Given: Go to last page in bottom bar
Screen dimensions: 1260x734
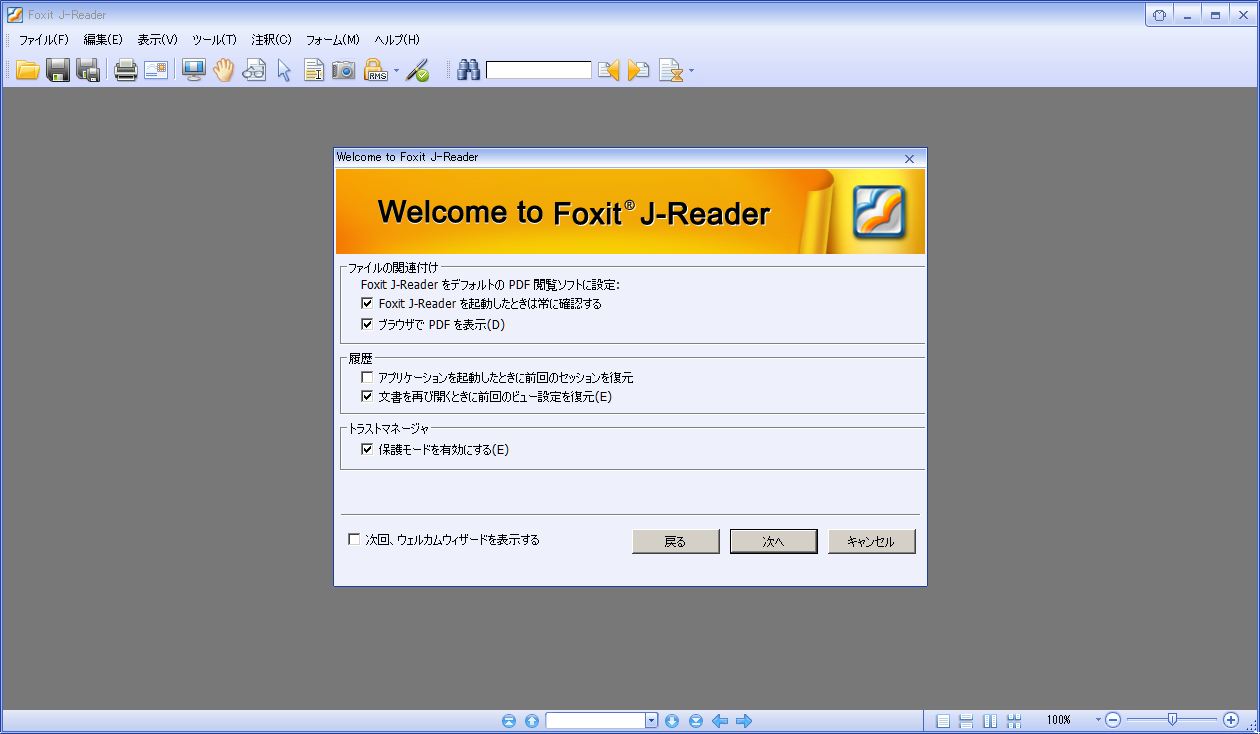Looking at the screenshot, I should point(696,720).
